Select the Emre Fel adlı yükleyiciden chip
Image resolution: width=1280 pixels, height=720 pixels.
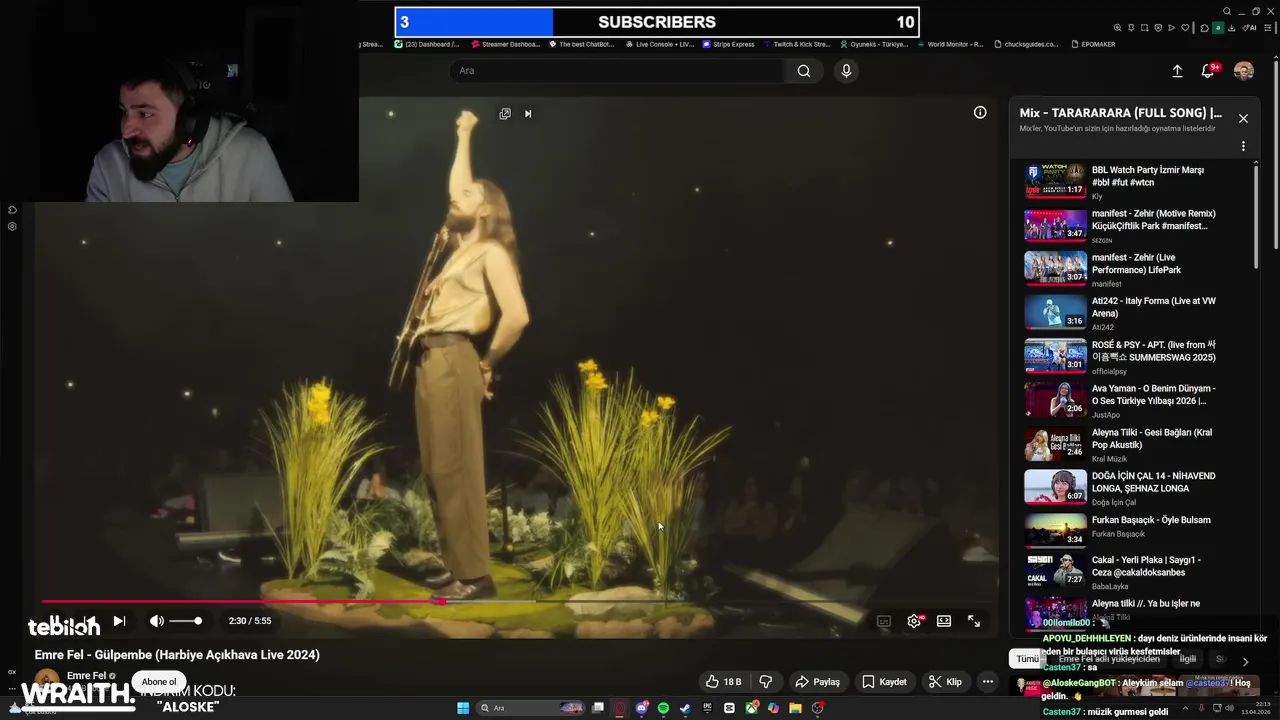pyautogui.click(x=1109, y=659)
